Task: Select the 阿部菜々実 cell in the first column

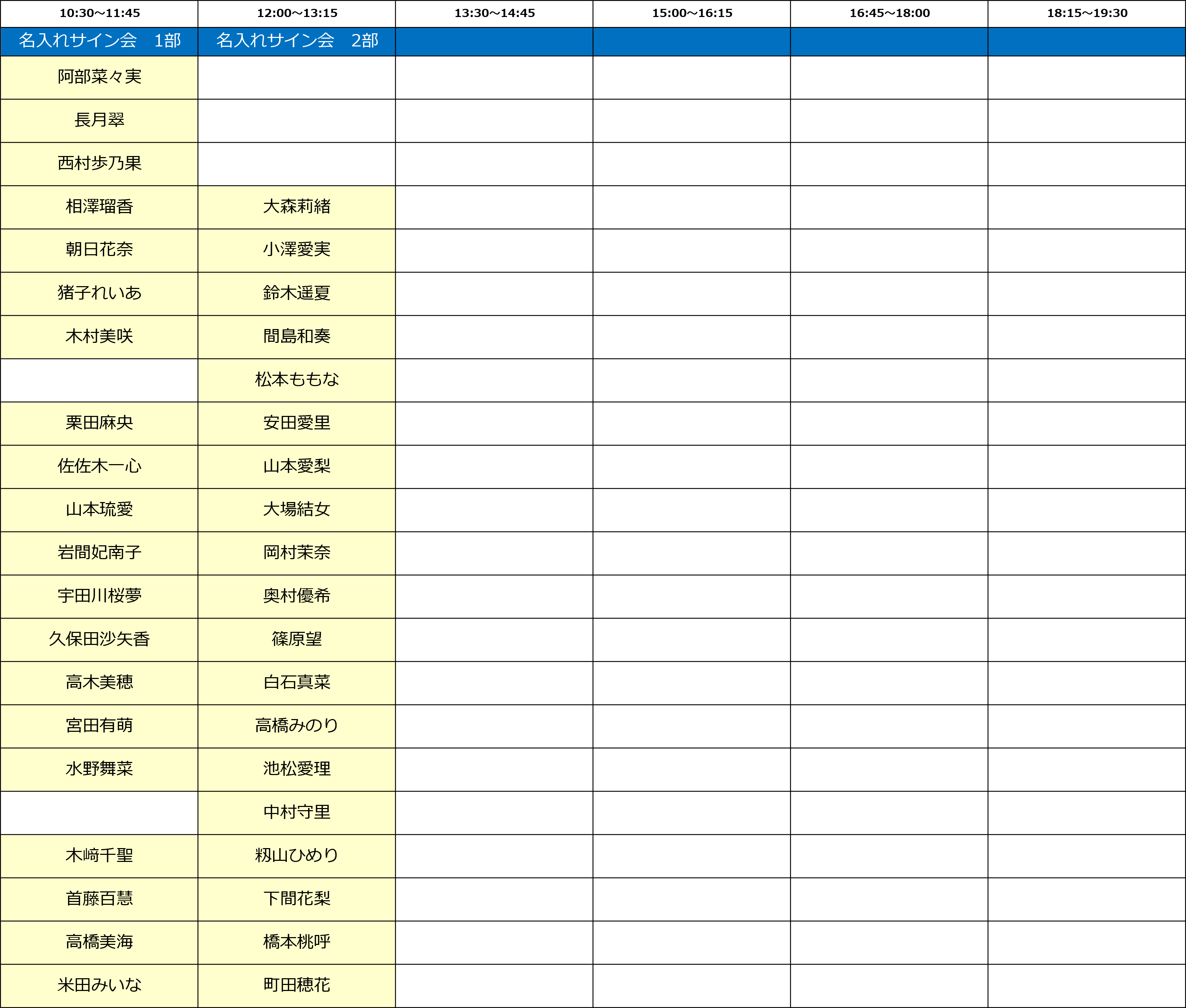Action: 98,77
